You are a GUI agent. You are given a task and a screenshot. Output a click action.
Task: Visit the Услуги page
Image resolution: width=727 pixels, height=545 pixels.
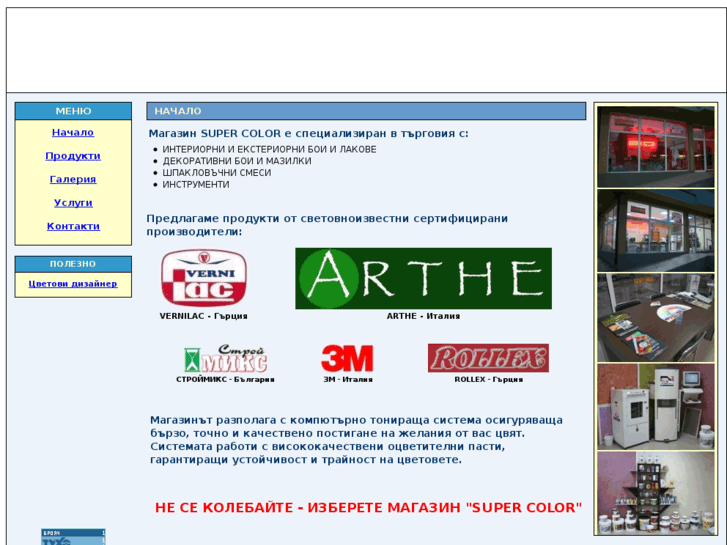point(73,203)
